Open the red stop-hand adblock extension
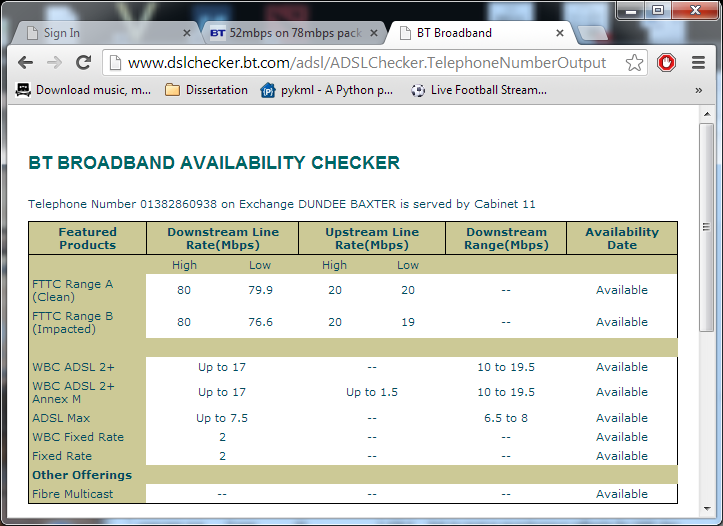Viewport: 723px width, 526px height. [x=666, y=62]
